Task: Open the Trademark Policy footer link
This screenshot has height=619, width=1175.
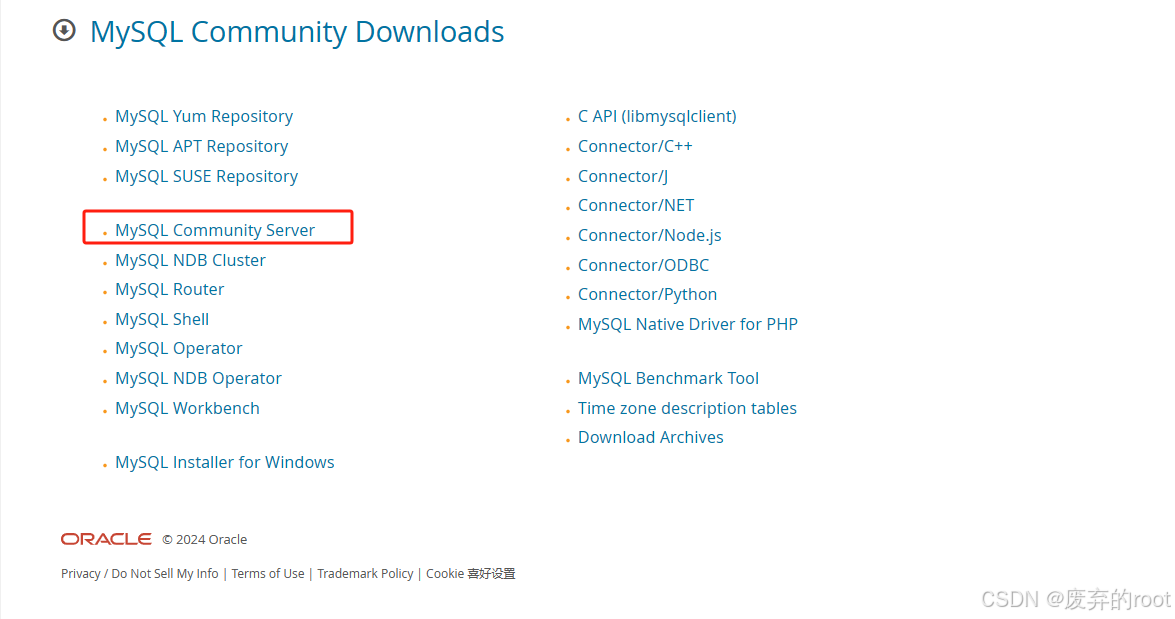Action: click(x=365, y=573)
